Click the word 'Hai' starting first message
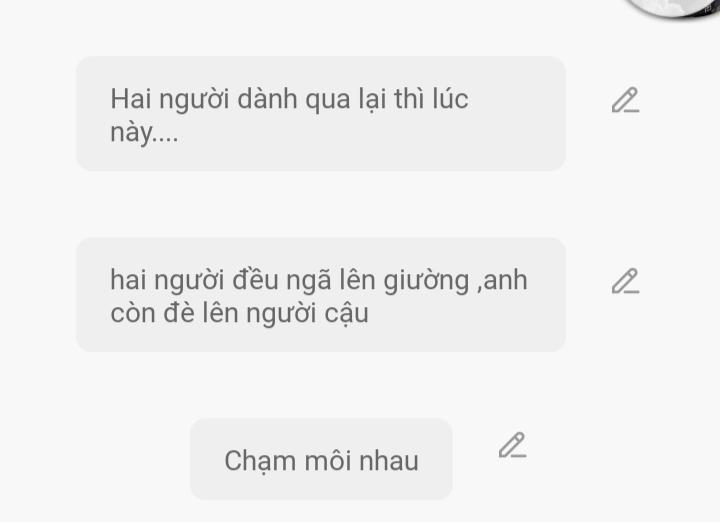This screenshot has width=720, height=522. pyautogui.click(x=131, y=99)
